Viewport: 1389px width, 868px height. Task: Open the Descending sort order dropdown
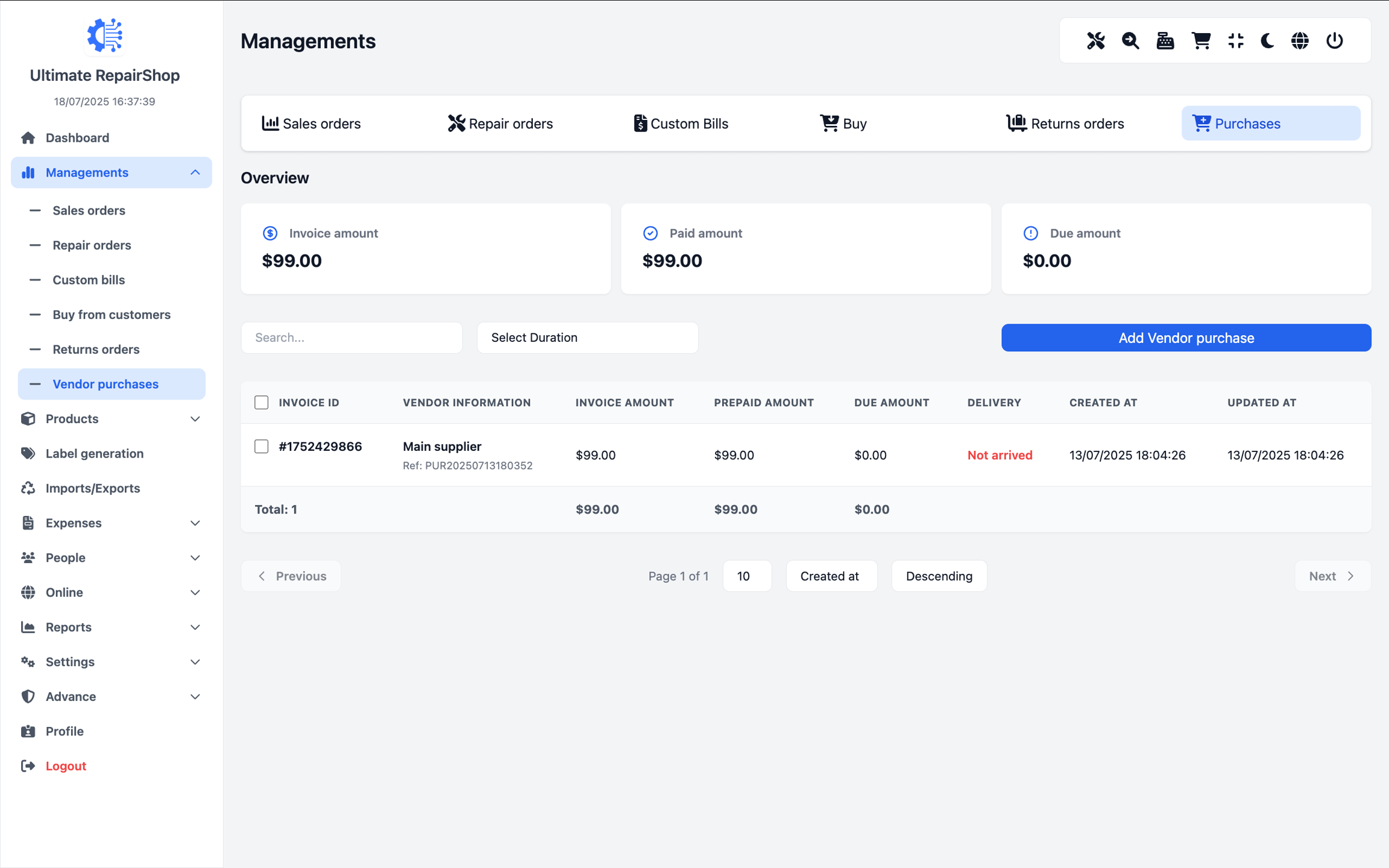(939, 576)
